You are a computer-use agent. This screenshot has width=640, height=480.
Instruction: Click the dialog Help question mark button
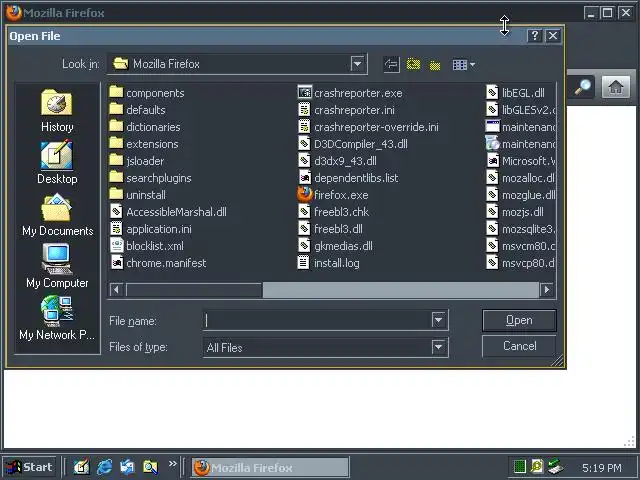(534, 36)
